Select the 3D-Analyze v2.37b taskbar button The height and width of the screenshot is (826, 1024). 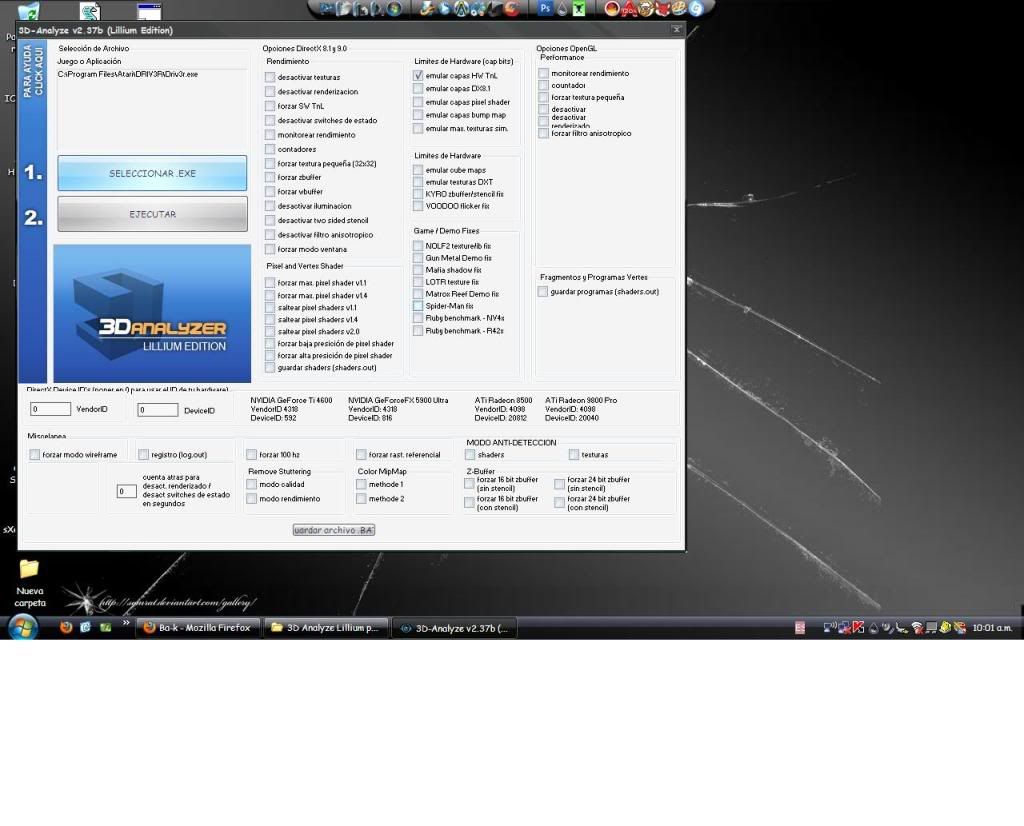[455, 628]
